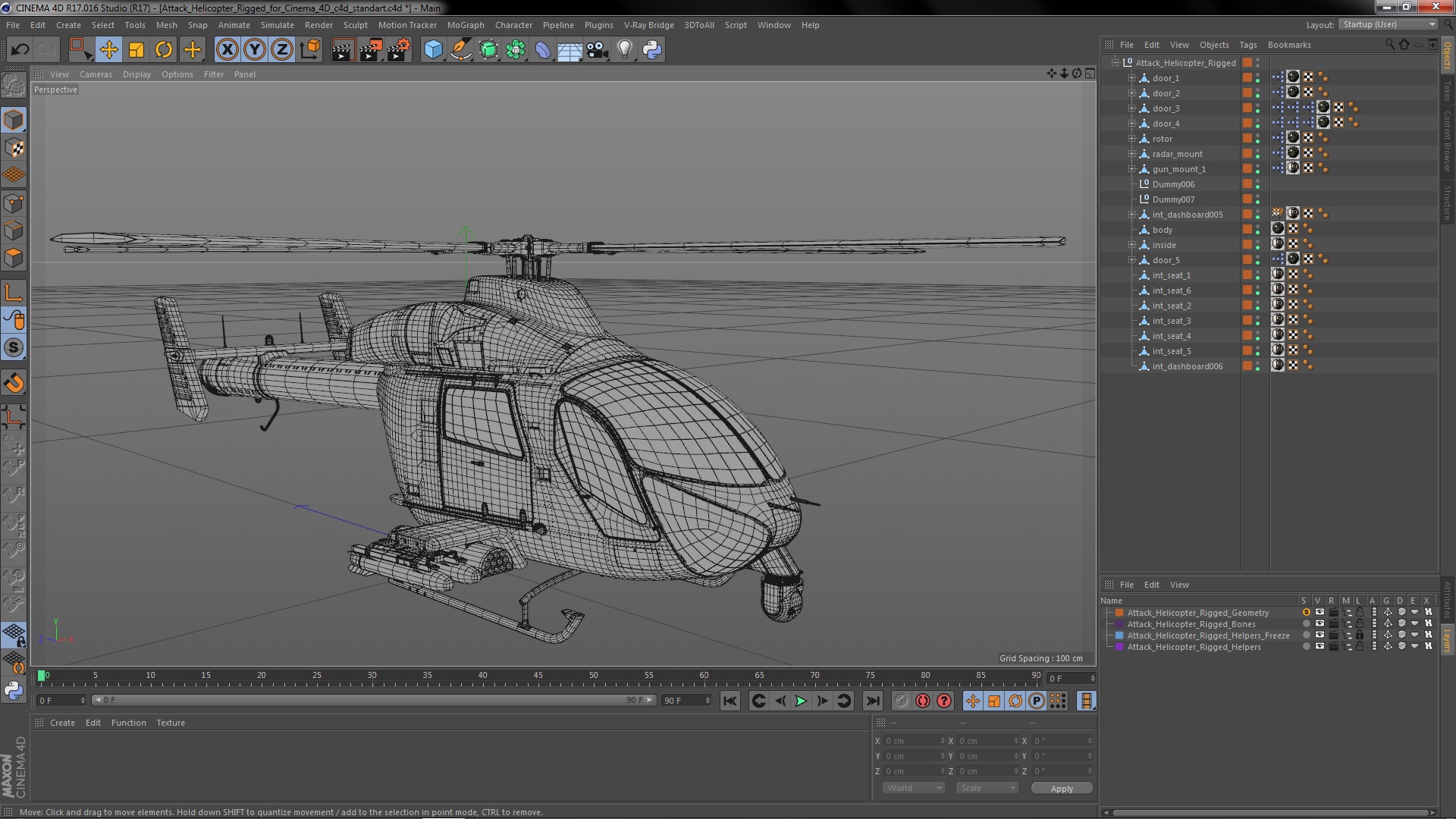
Task: Toggle Z axis lock
Action: pos(282,50)
